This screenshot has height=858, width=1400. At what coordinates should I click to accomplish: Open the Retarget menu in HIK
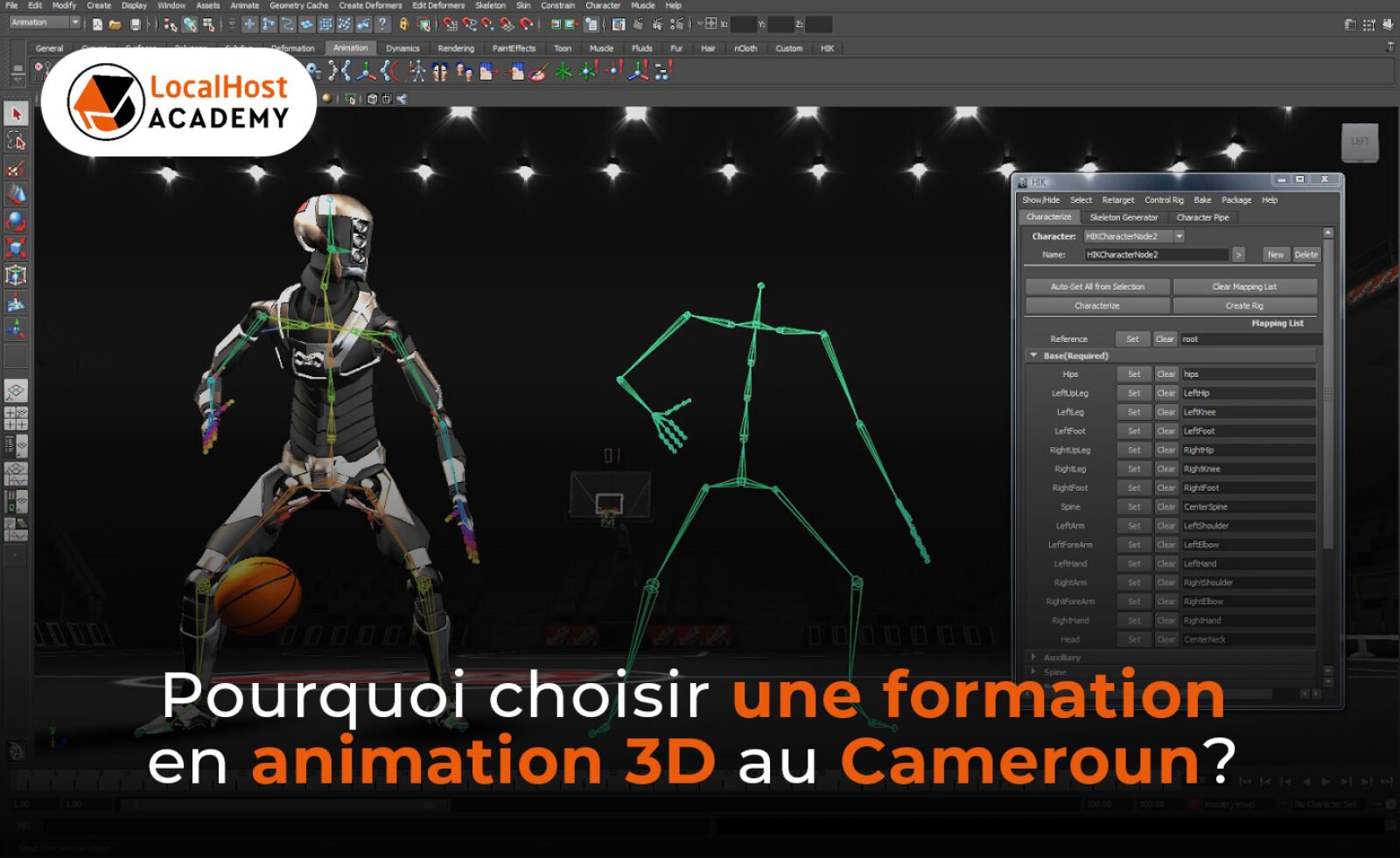pos(1117,200)
